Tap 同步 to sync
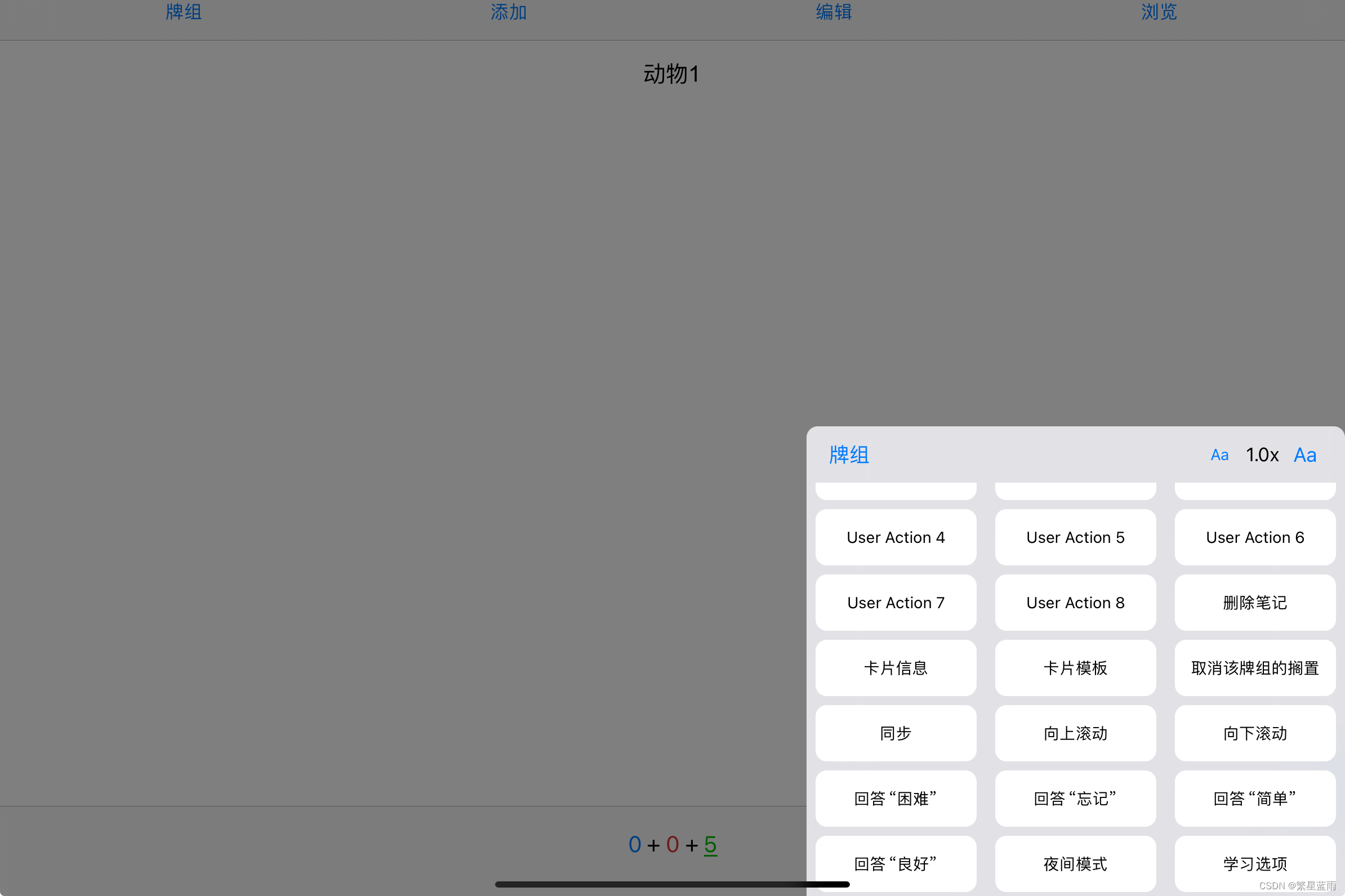1345x896 pixels. pyautogui.click(x=896, y=733)
